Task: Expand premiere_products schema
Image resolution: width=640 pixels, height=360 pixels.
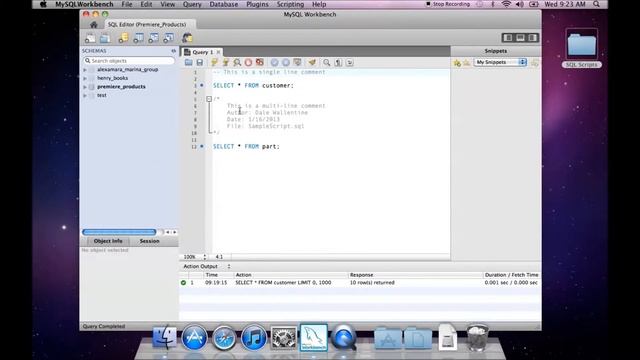Action: pos(85,87)
